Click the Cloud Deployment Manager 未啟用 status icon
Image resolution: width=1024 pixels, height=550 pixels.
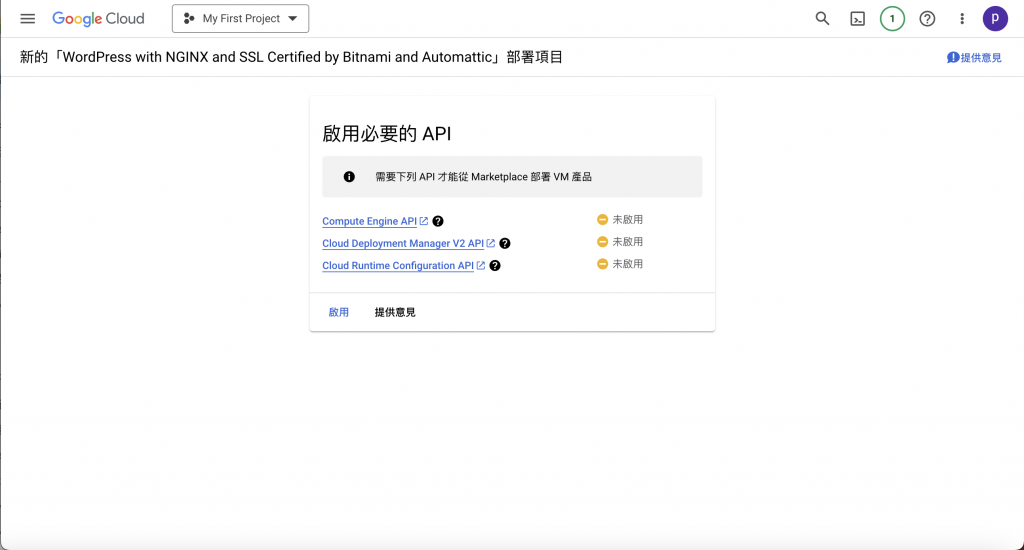[602, 242]
